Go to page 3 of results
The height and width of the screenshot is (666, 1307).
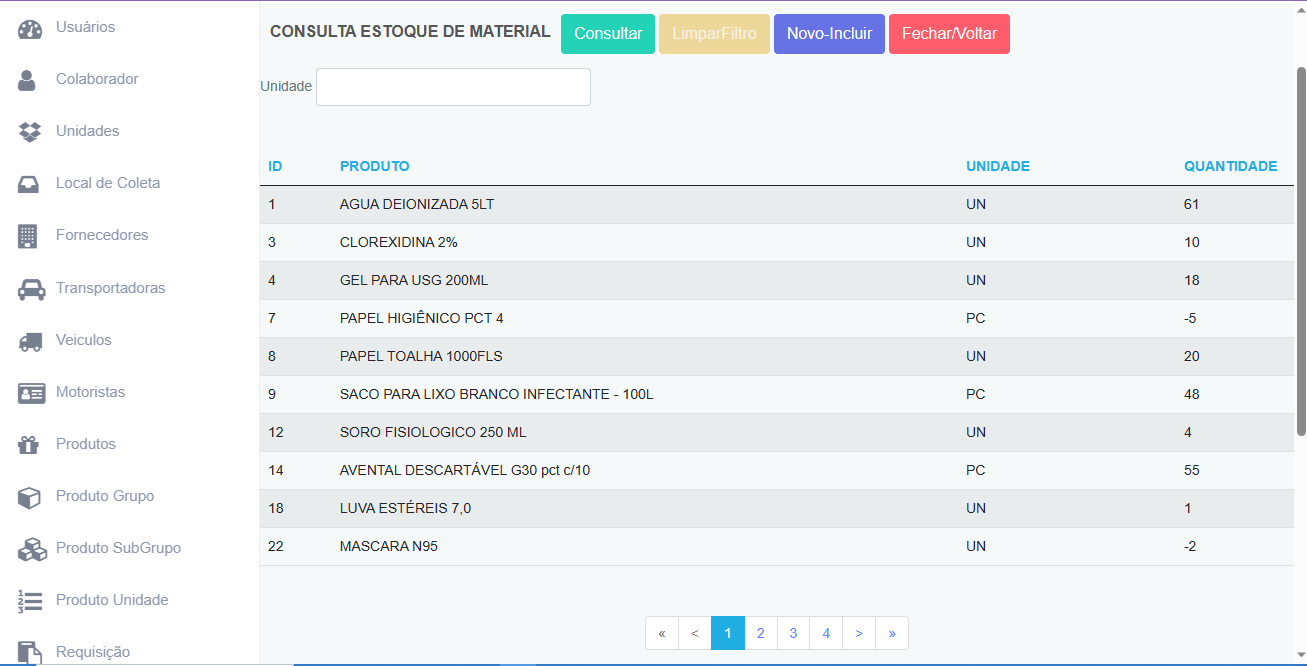(793, 633)
